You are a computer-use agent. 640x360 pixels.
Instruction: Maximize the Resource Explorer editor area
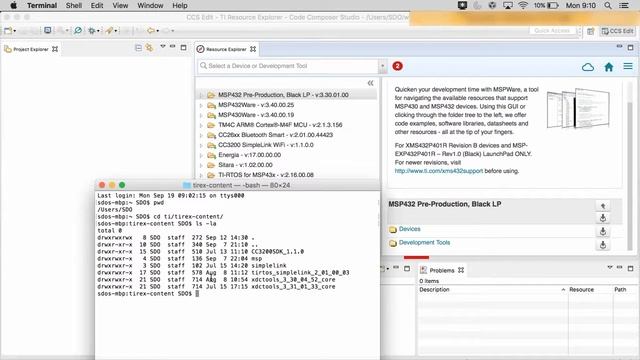pos(631,47)
